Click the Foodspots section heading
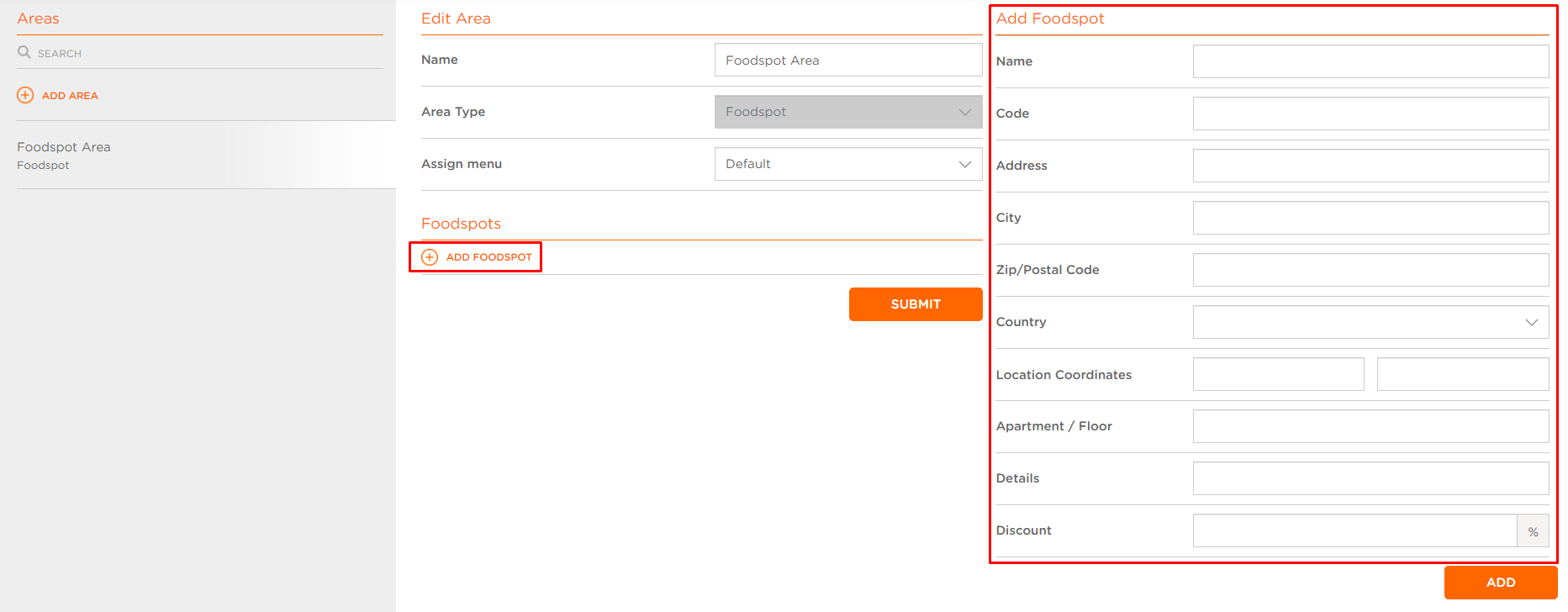Image resolution: width=1568 pixels, height=612 pixels. point(461,224)
